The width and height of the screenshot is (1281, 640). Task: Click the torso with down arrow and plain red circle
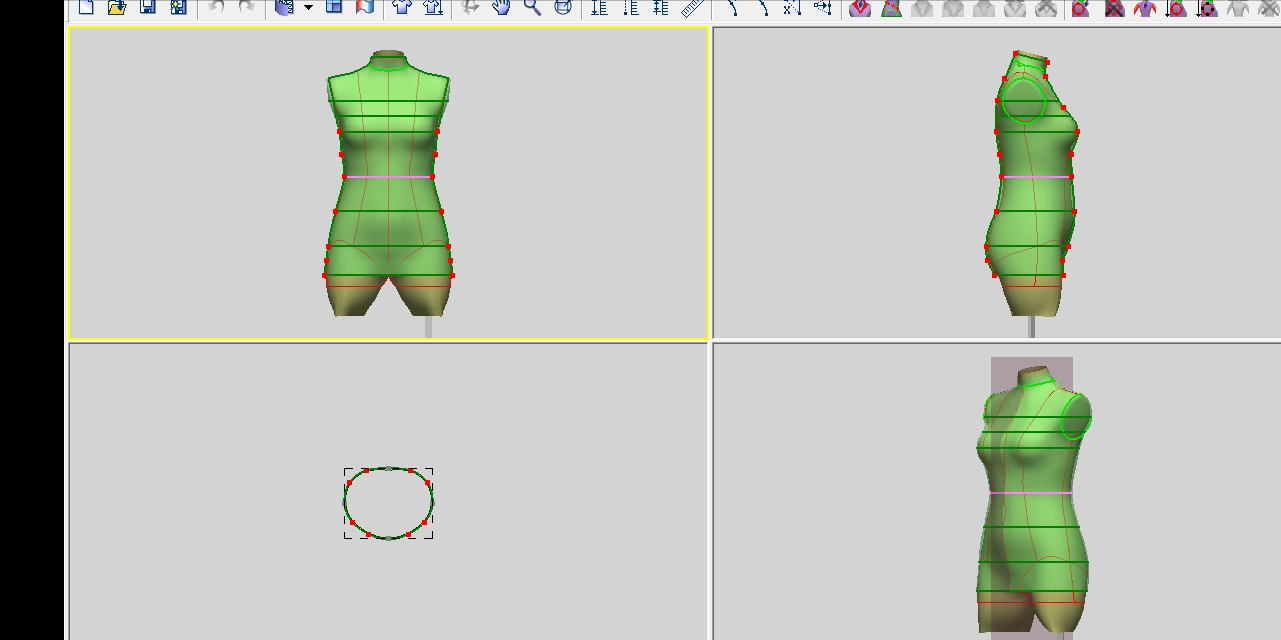point(1176,8)
